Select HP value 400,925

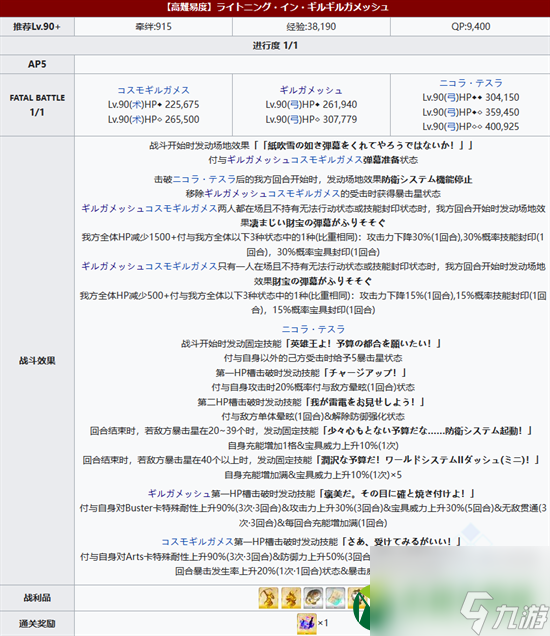pyautogui.click(x=502, y=127)
